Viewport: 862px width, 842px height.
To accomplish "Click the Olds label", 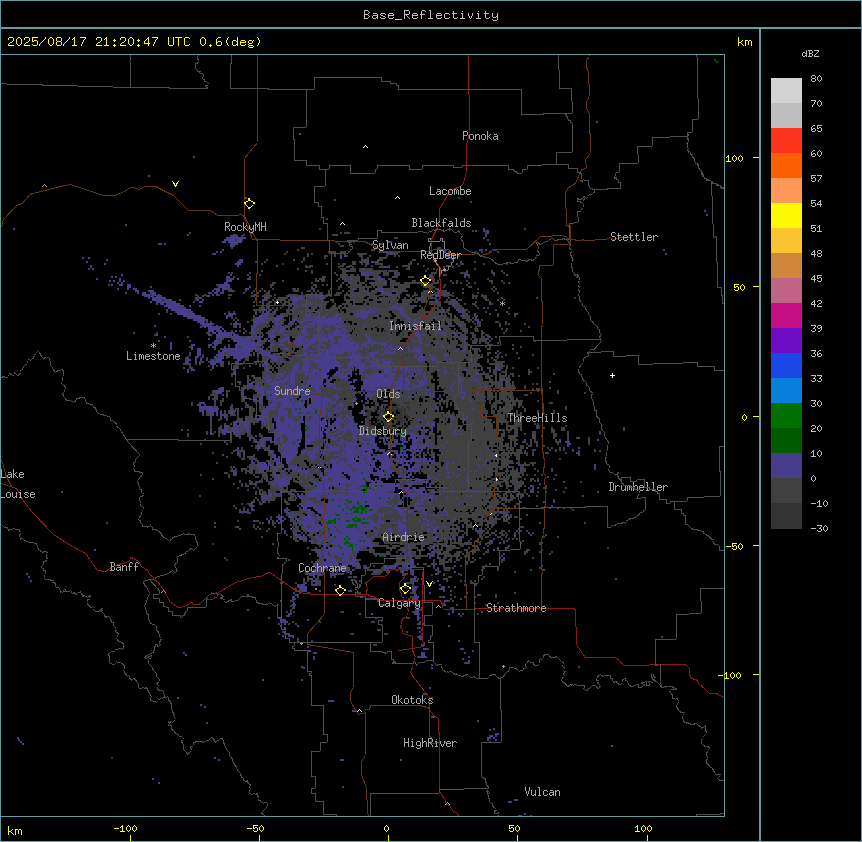I will click(x=388, y=394).
